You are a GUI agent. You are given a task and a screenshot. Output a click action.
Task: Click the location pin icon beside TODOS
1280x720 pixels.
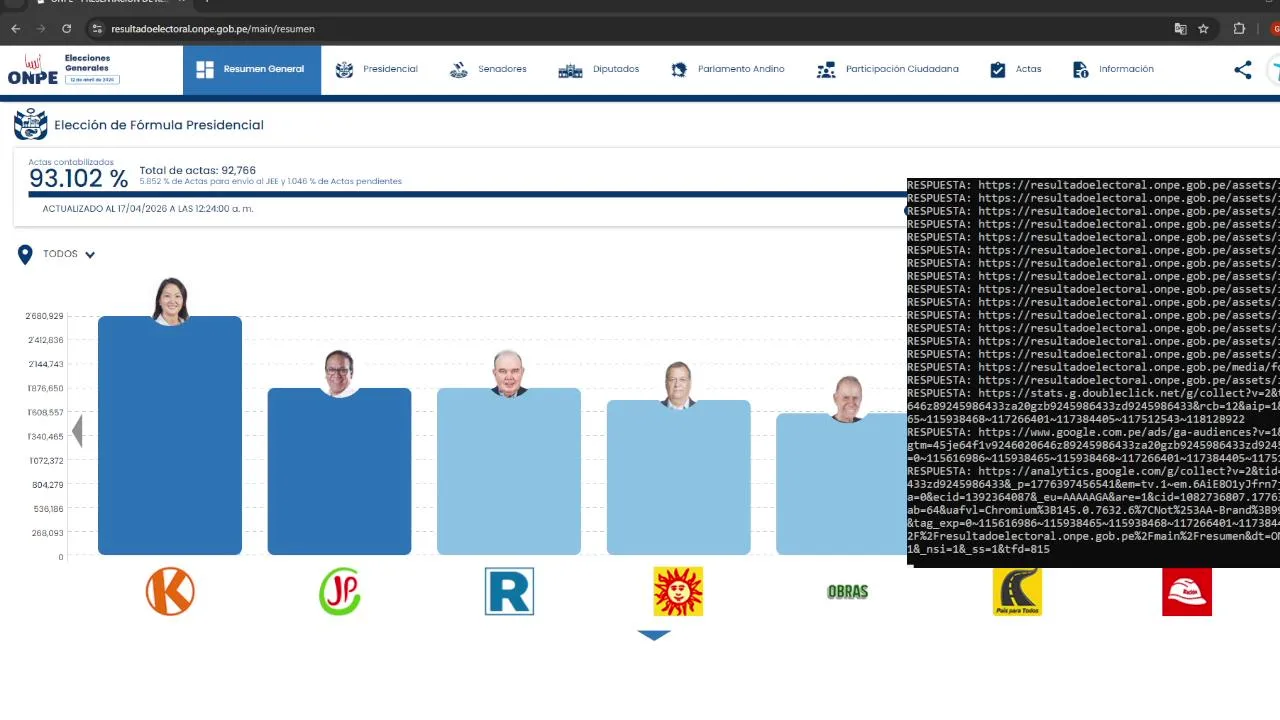point(25,255)
